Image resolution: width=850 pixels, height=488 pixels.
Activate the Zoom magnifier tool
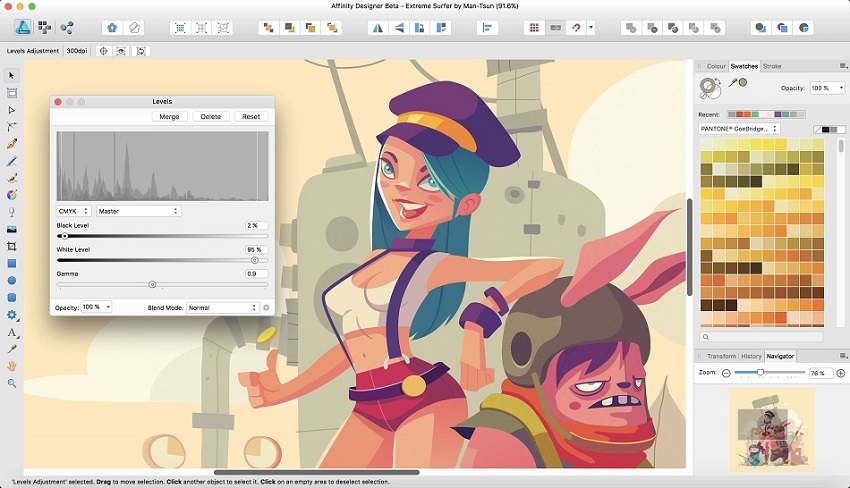[12, 383]
